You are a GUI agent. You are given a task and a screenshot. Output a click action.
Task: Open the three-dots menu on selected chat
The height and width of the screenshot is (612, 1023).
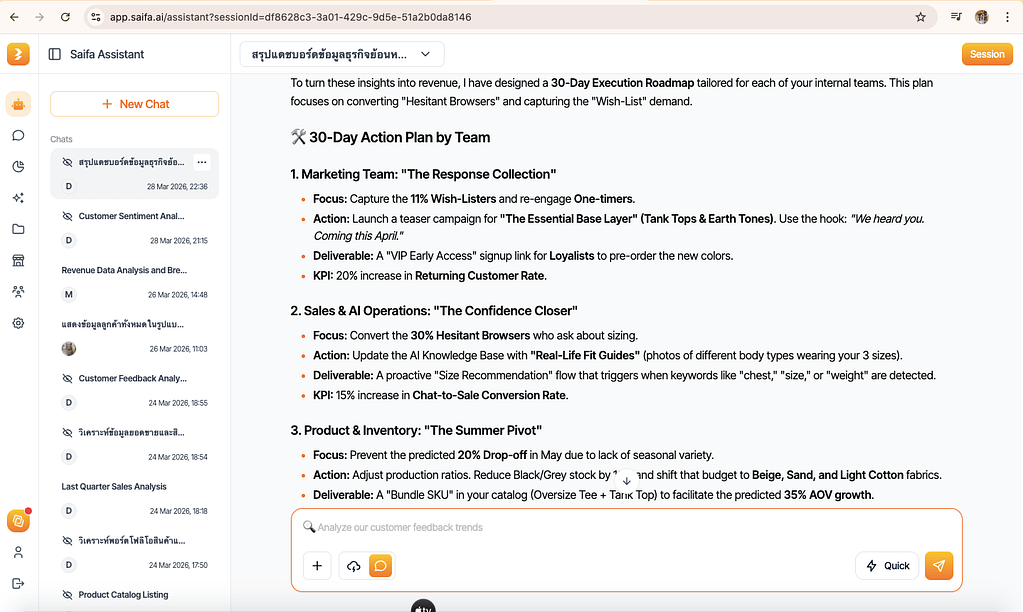(x=202, y=162)
